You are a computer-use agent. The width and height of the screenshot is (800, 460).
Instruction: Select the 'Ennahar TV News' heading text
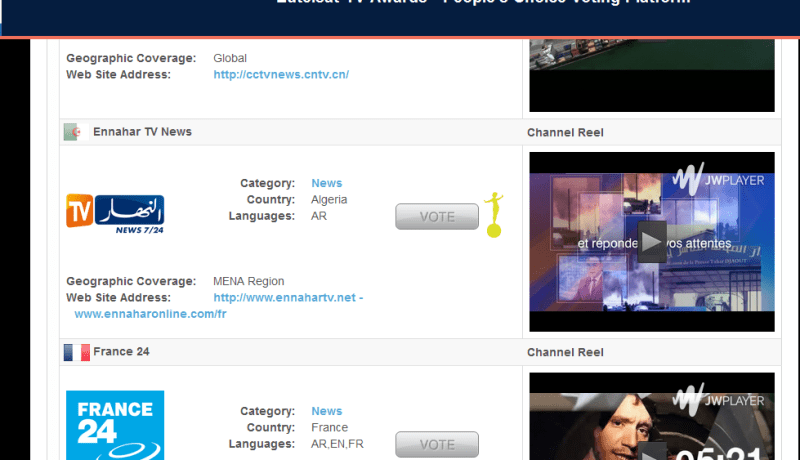pyautogui.click(x=142, y=132)
